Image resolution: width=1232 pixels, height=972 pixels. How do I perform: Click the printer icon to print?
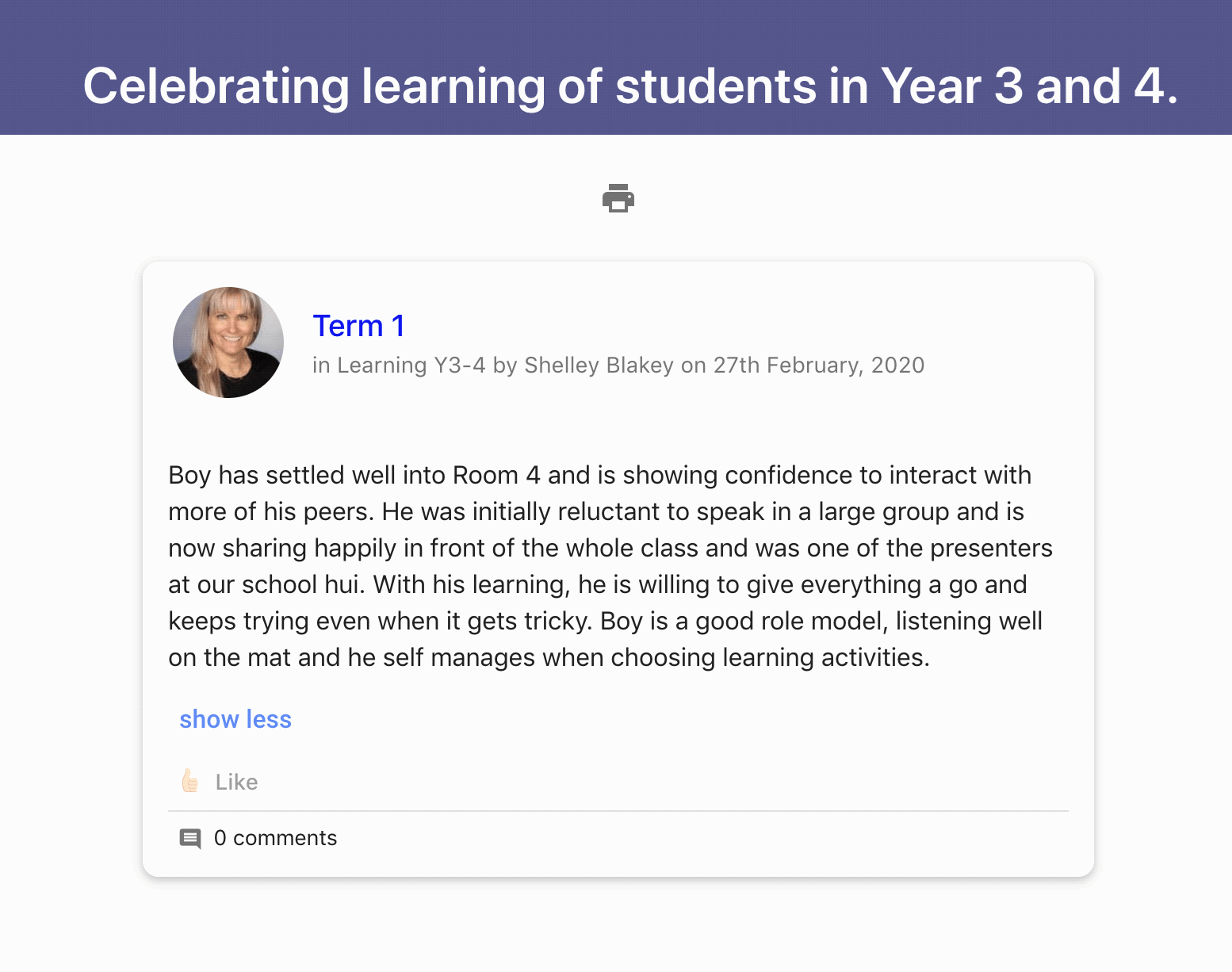click(618, 198)
